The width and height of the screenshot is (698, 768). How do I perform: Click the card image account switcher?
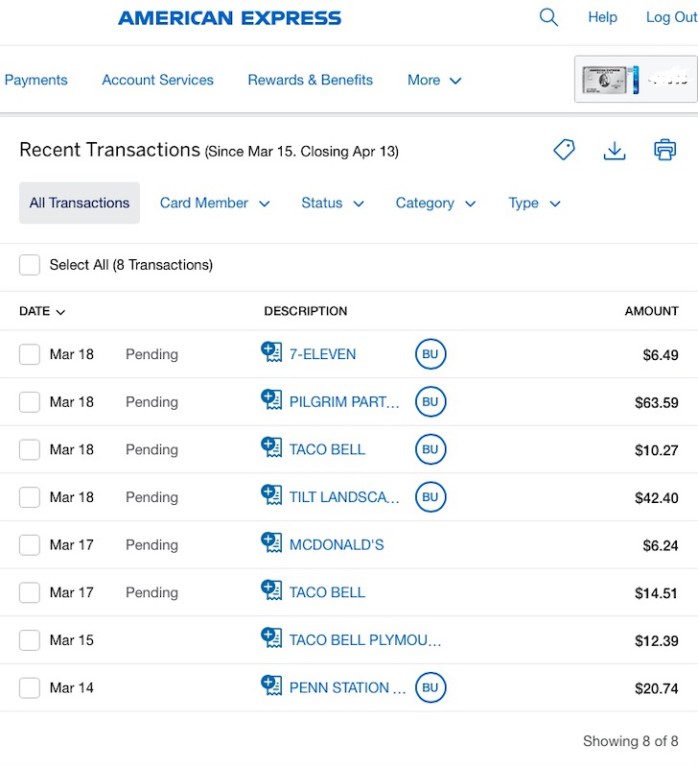pyautogui.click(x=635, y=80)
